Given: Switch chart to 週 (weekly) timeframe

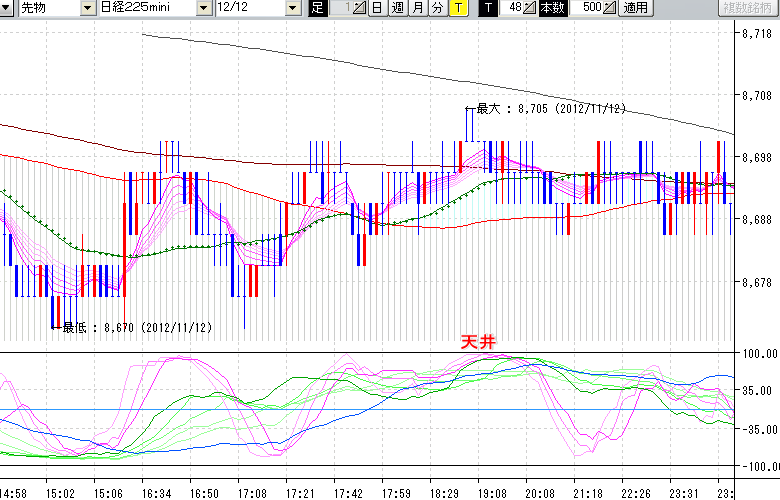Looking at the screenshot, I should [x=397, y=8].
